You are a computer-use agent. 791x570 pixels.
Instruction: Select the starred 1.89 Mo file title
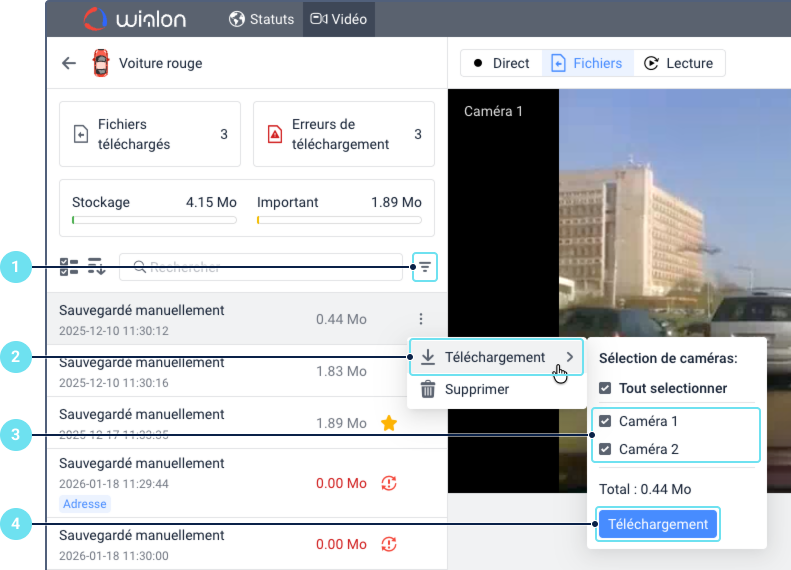pos(142,414)
